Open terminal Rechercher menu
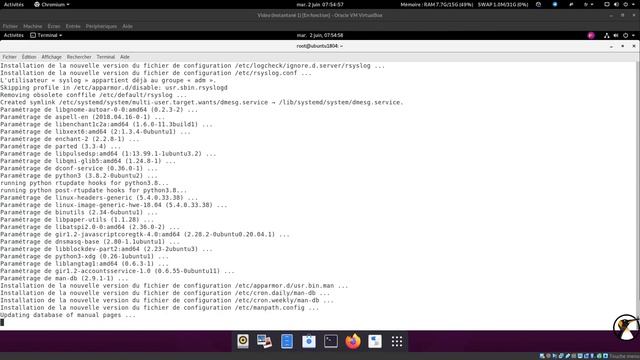Image resolution: width=640 pixels, height=360 pixels. tap(79, 57)
